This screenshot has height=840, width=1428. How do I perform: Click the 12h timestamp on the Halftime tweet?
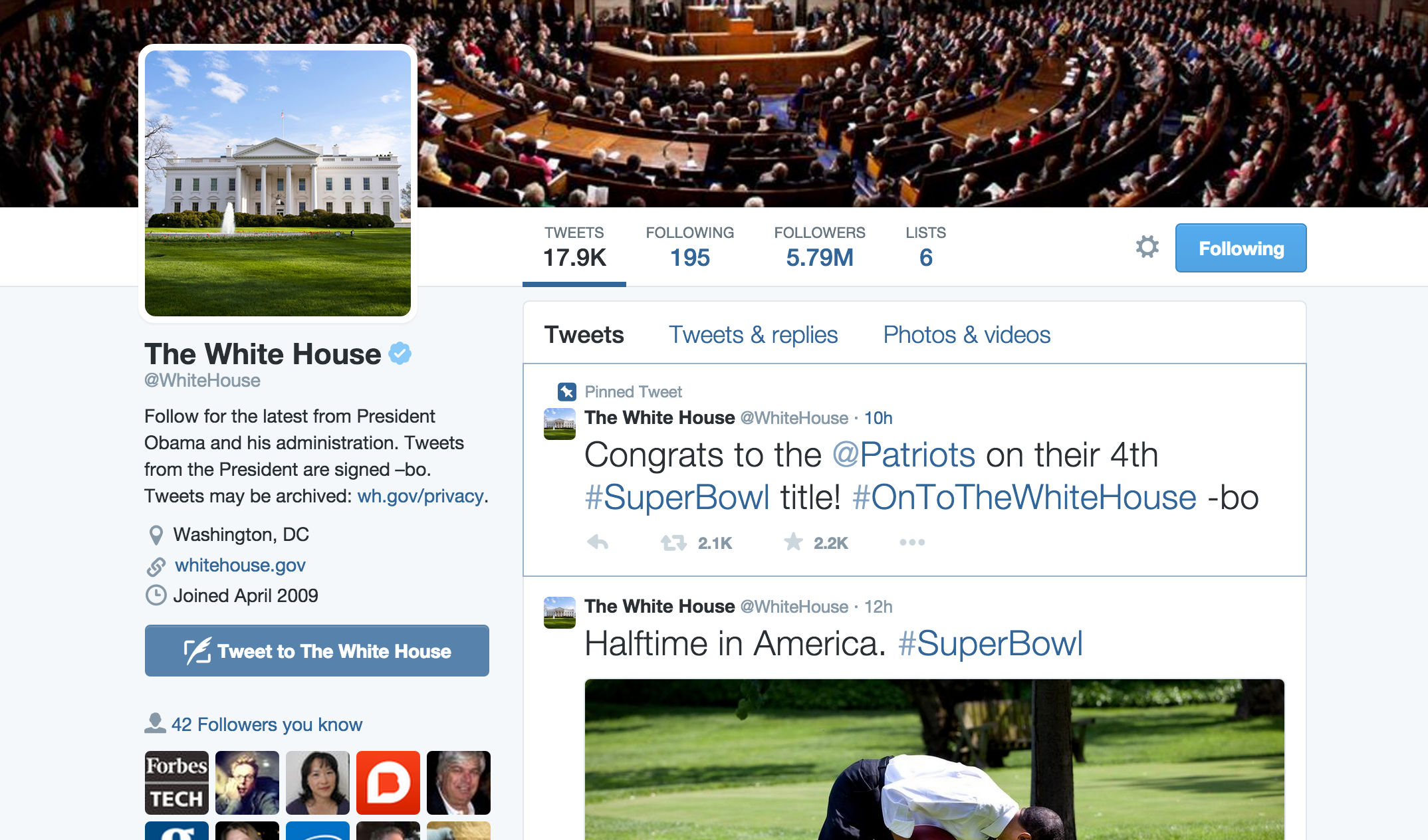878,607
